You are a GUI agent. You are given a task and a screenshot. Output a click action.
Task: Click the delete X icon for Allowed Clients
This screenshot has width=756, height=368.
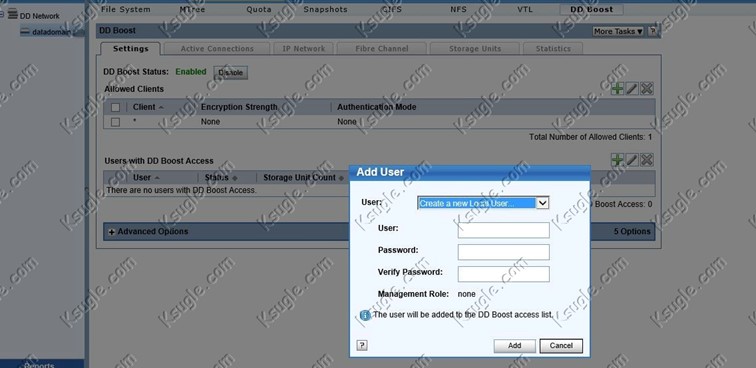point(647,89)
